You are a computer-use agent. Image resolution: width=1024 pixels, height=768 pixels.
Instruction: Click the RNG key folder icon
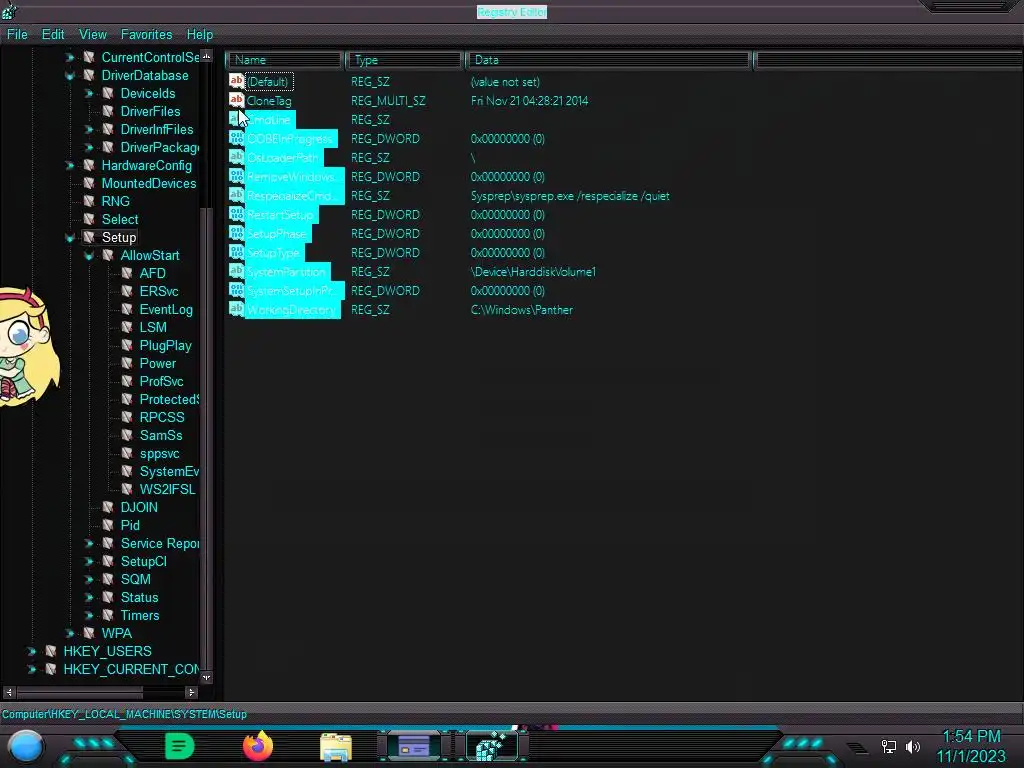click(89, 201)
